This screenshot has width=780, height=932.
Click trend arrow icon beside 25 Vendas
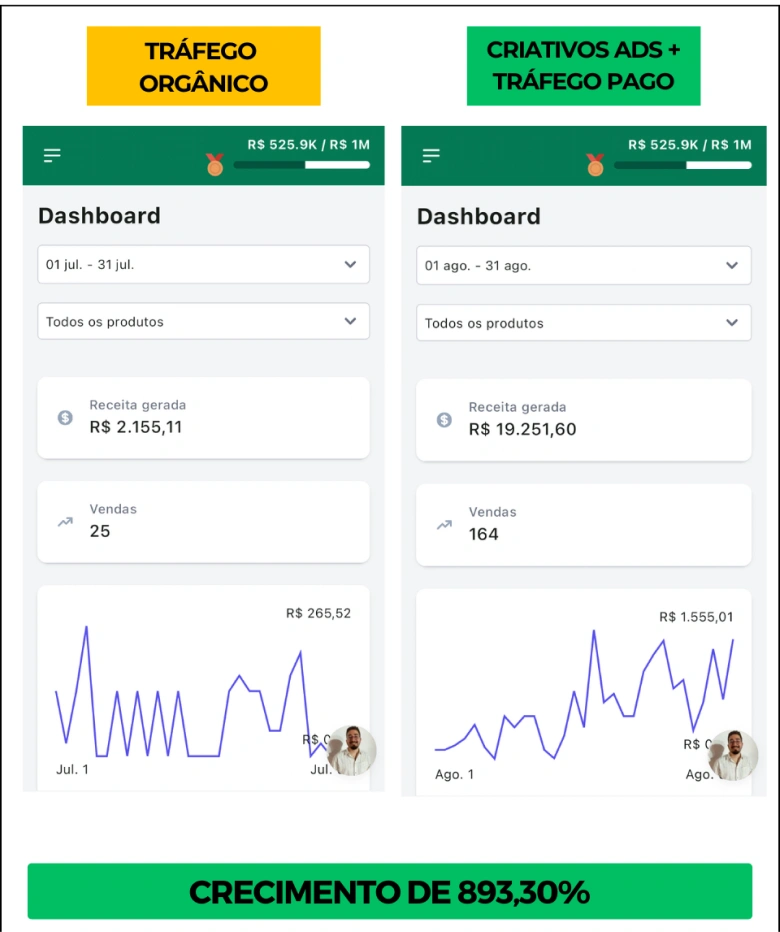[x=65, y=521]
